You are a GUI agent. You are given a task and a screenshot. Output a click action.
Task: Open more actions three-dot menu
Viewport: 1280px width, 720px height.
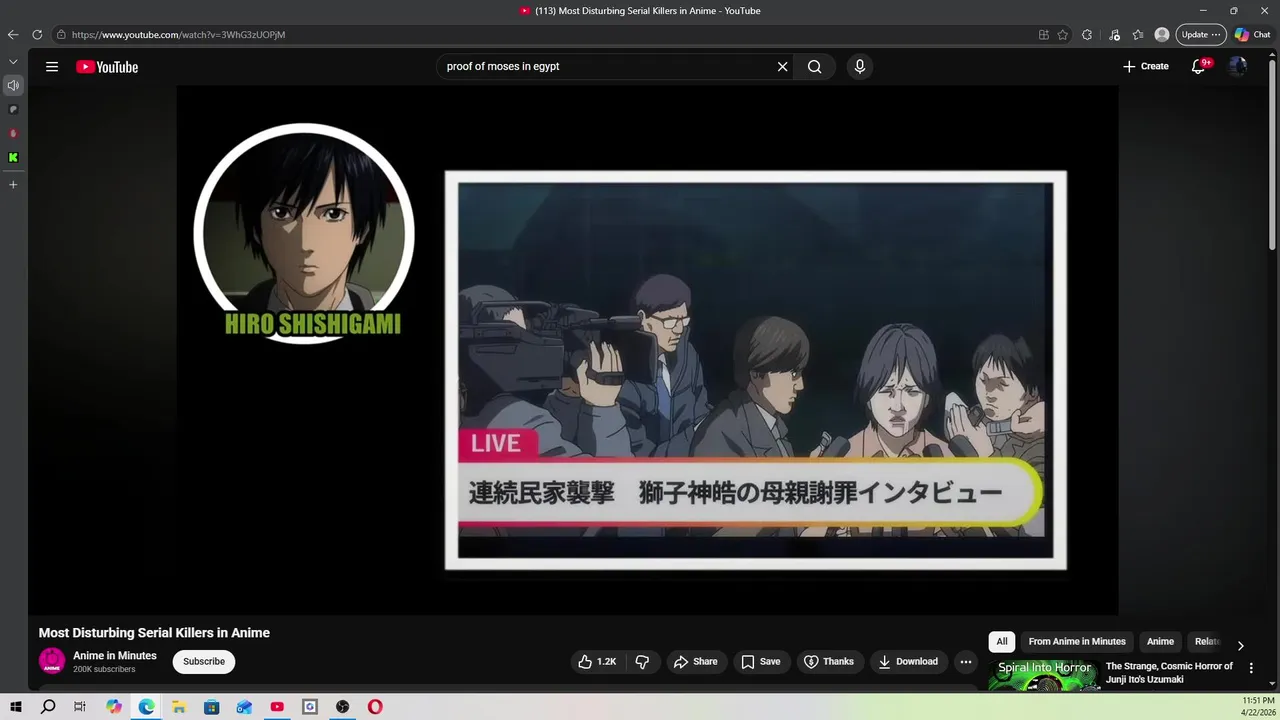966,662
